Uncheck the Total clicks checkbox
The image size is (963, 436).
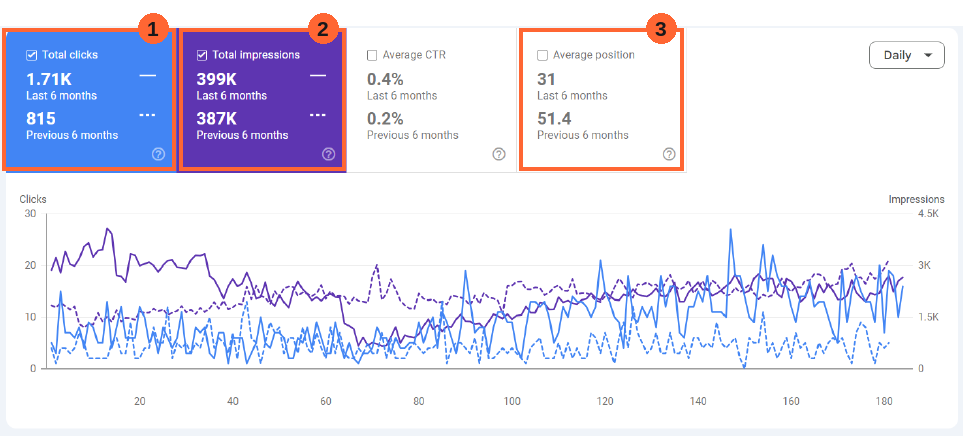(x=32, y=55)
